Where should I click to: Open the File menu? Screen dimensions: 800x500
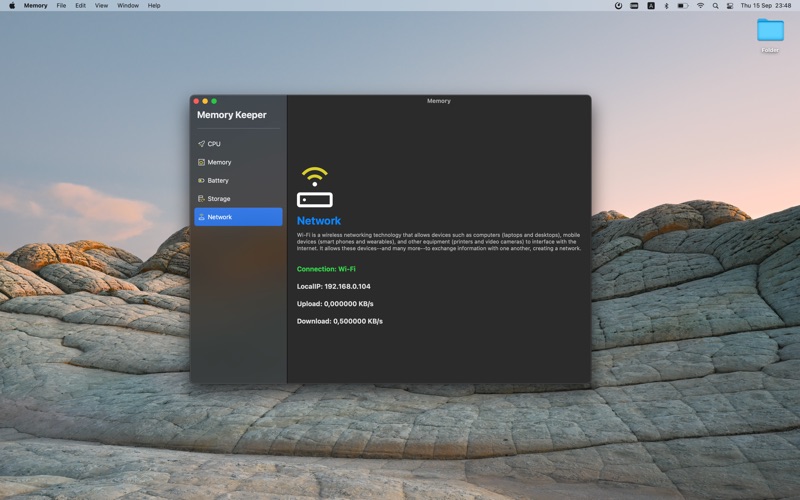pos(61,6)
